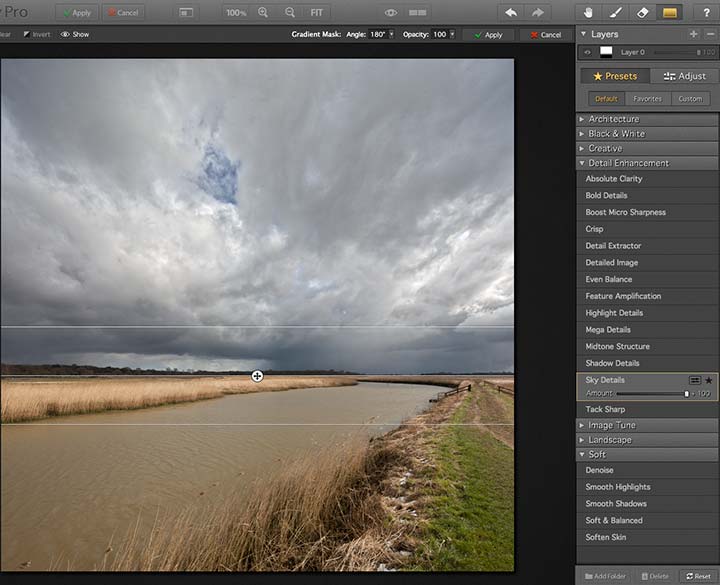Click the Add Folder button

(x=605, y=576)
